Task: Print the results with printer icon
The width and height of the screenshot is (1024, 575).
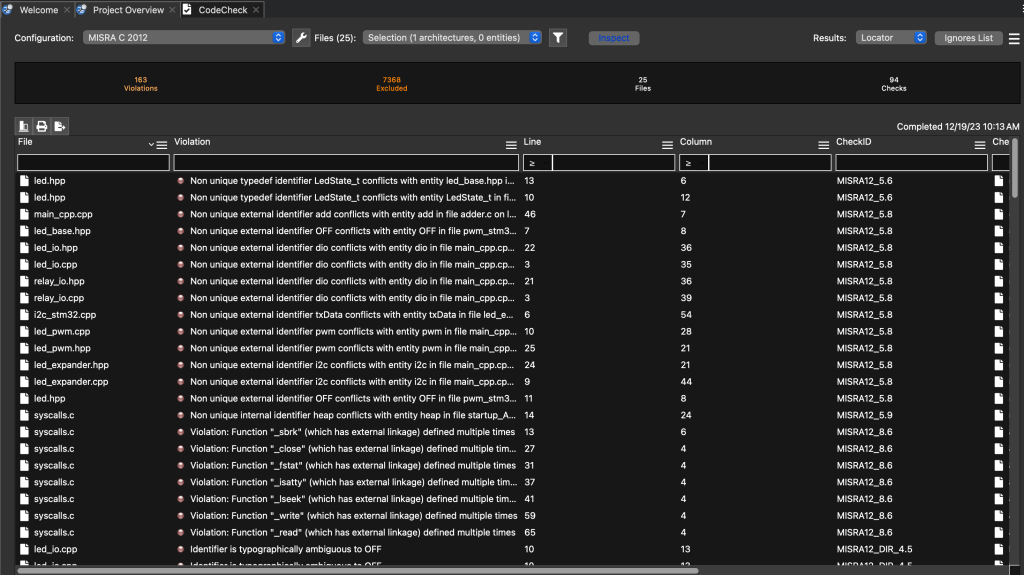Action: pyautogui.click(x=42, y=126)
